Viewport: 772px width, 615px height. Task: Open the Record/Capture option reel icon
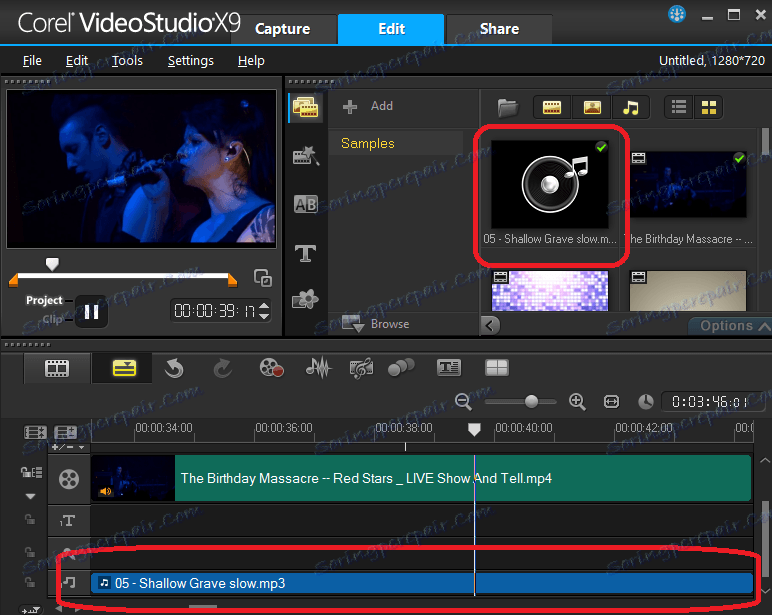coord(271,368)
